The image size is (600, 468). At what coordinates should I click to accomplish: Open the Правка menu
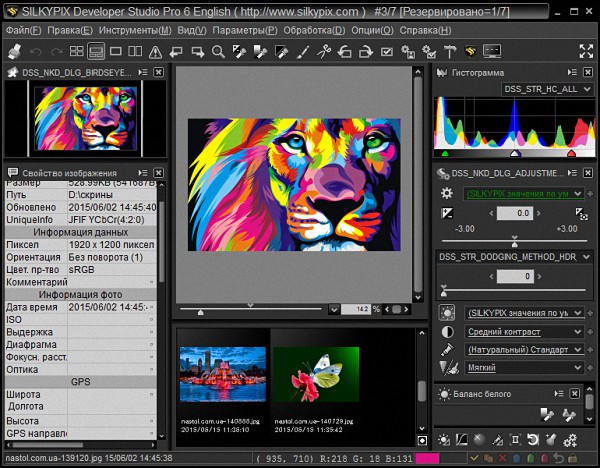[70, 30]
